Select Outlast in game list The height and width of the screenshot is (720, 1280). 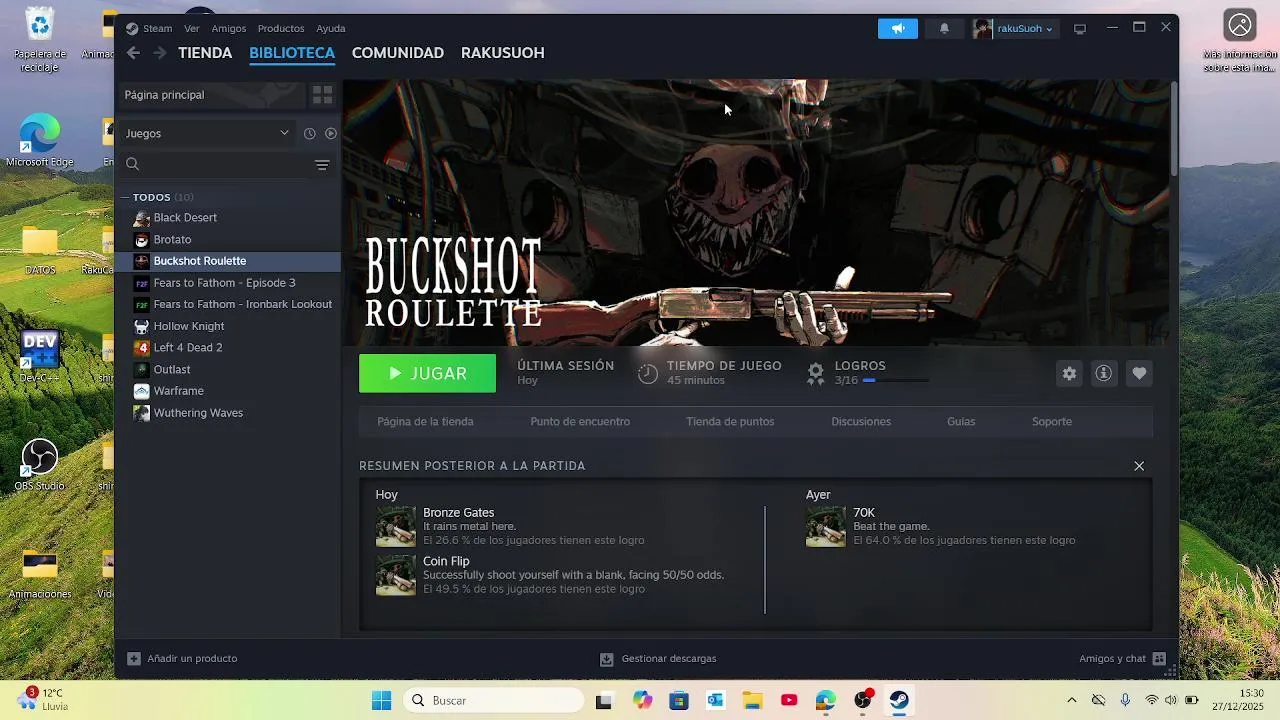tap(228, 369)
